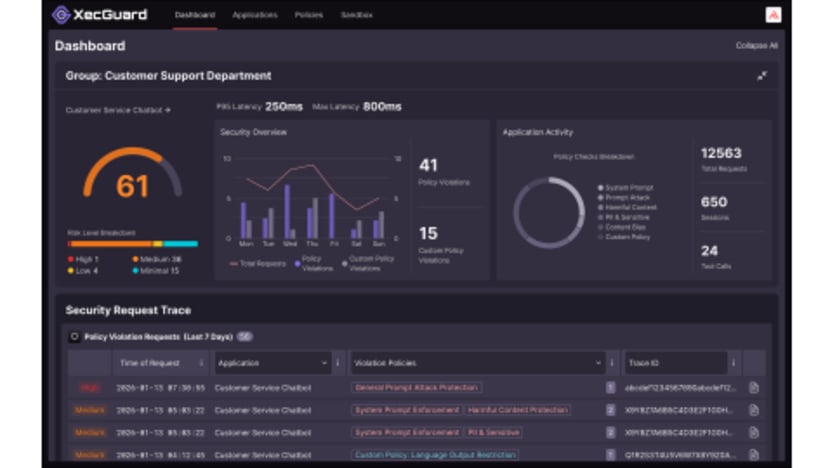Screen dimensions: 830x468
Task: Click the orange segment of risk level bar
Action: (111, 244)
